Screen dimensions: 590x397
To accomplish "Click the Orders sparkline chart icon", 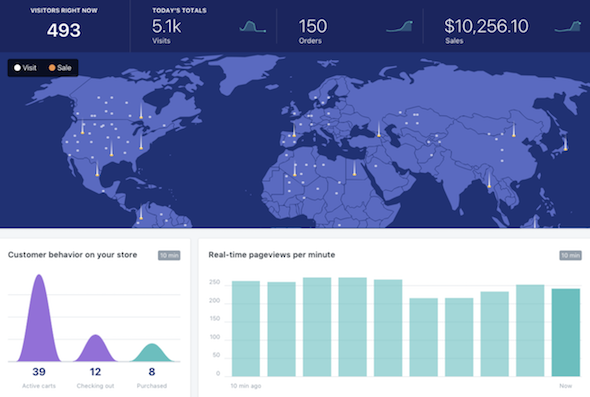I will point(400,26).
